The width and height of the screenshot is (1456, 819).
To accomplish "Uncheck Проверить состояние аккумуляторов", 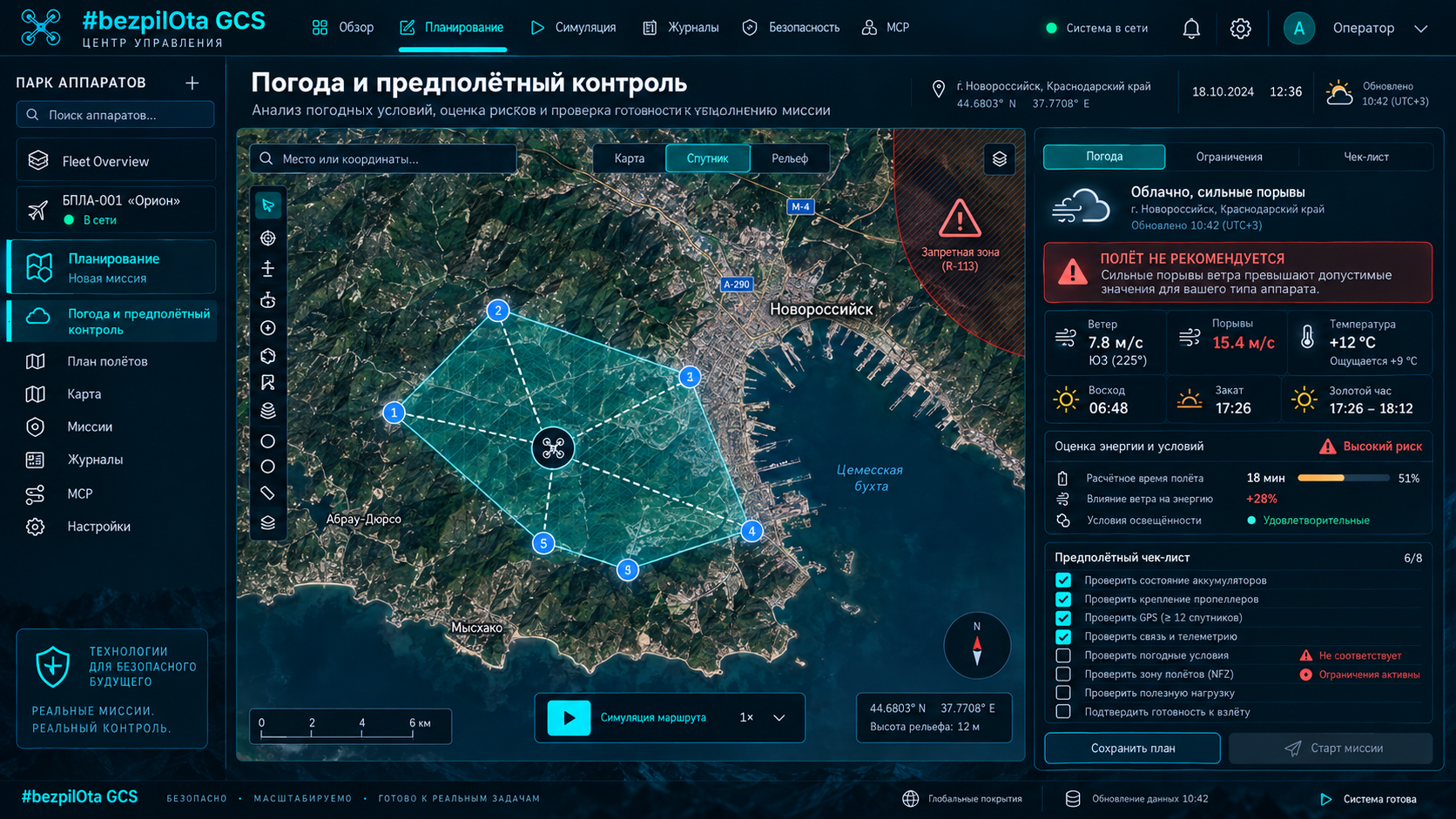I will point(1063,581).
